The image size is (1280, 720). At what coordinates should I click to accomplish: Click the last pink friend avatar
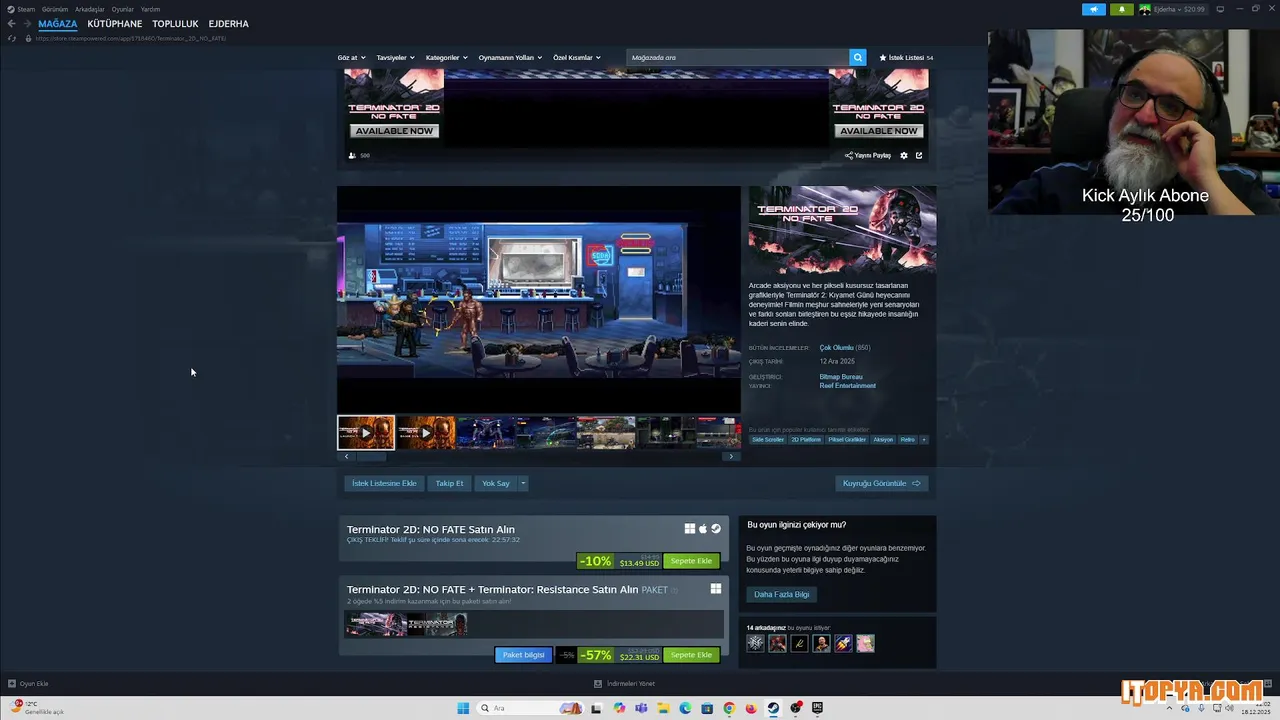865,643
